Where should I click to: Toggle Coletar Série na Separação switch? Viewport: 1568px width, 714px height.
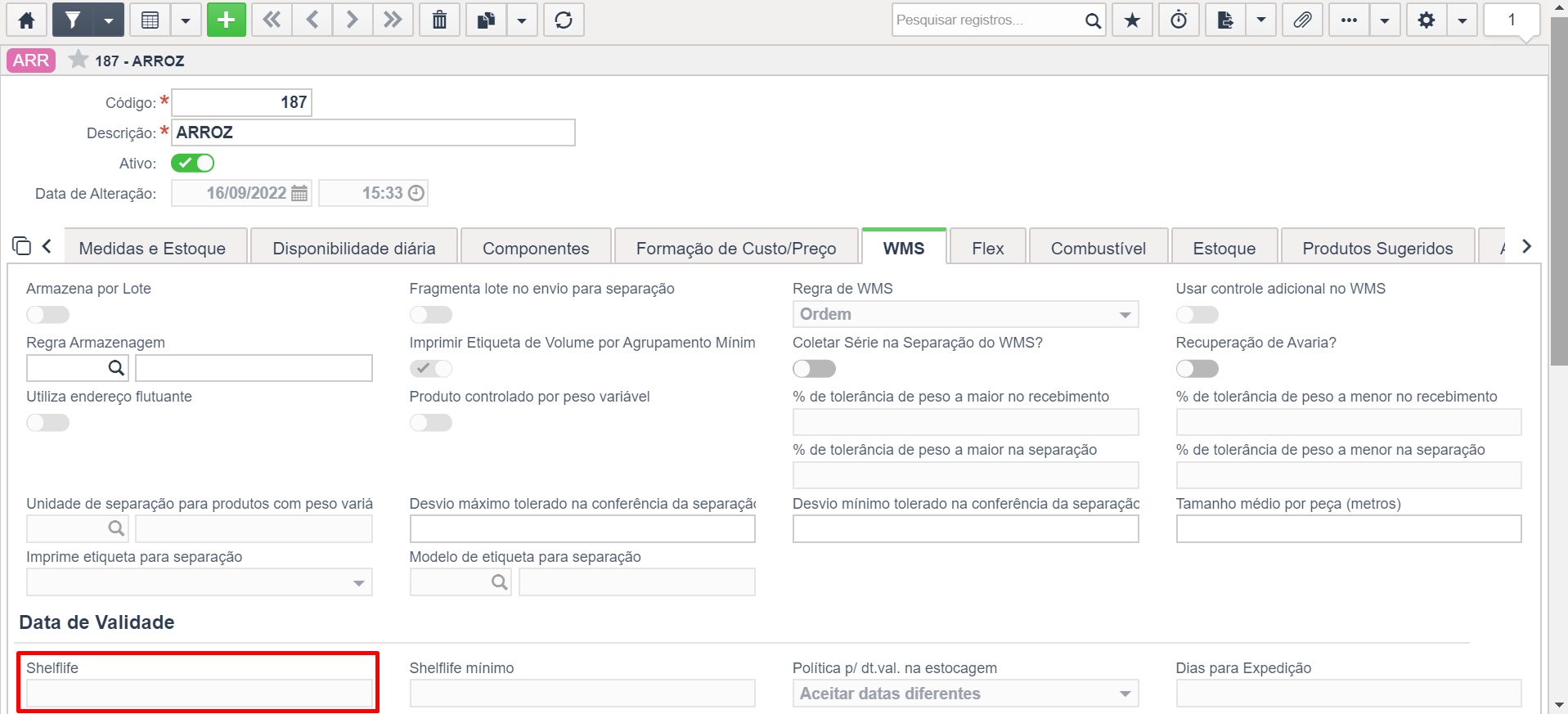pyautogui.click(x=814, y=369)
